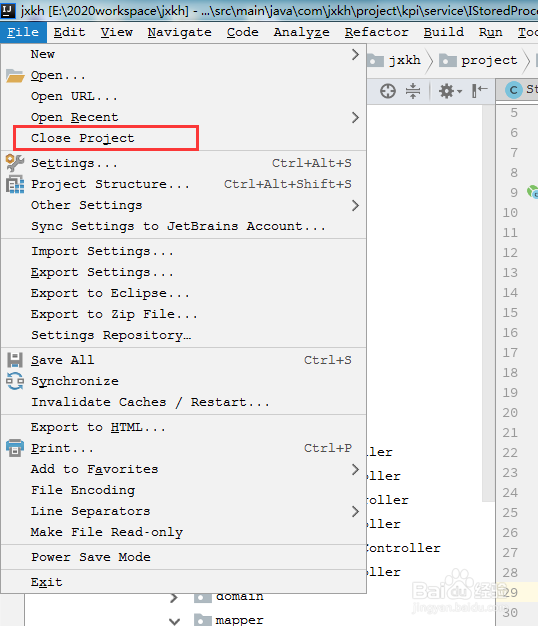Click the hide panel icon beside the gear
The height and width of the screenshot is (626, 538).
pyautogui.click(x=479, y=91)
